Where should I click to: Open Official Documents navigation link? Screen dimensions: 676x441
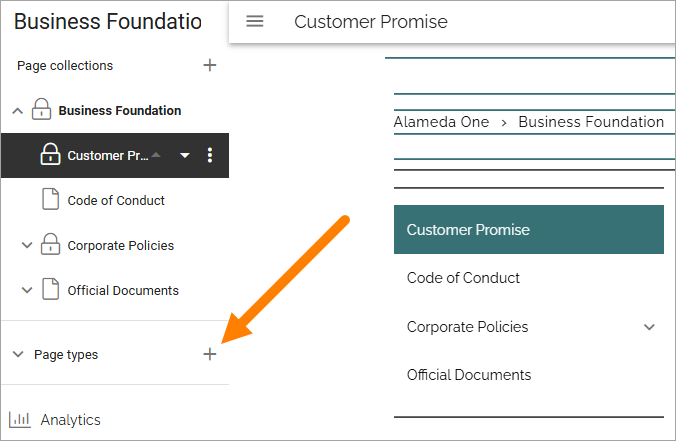(x=469, y=375)
